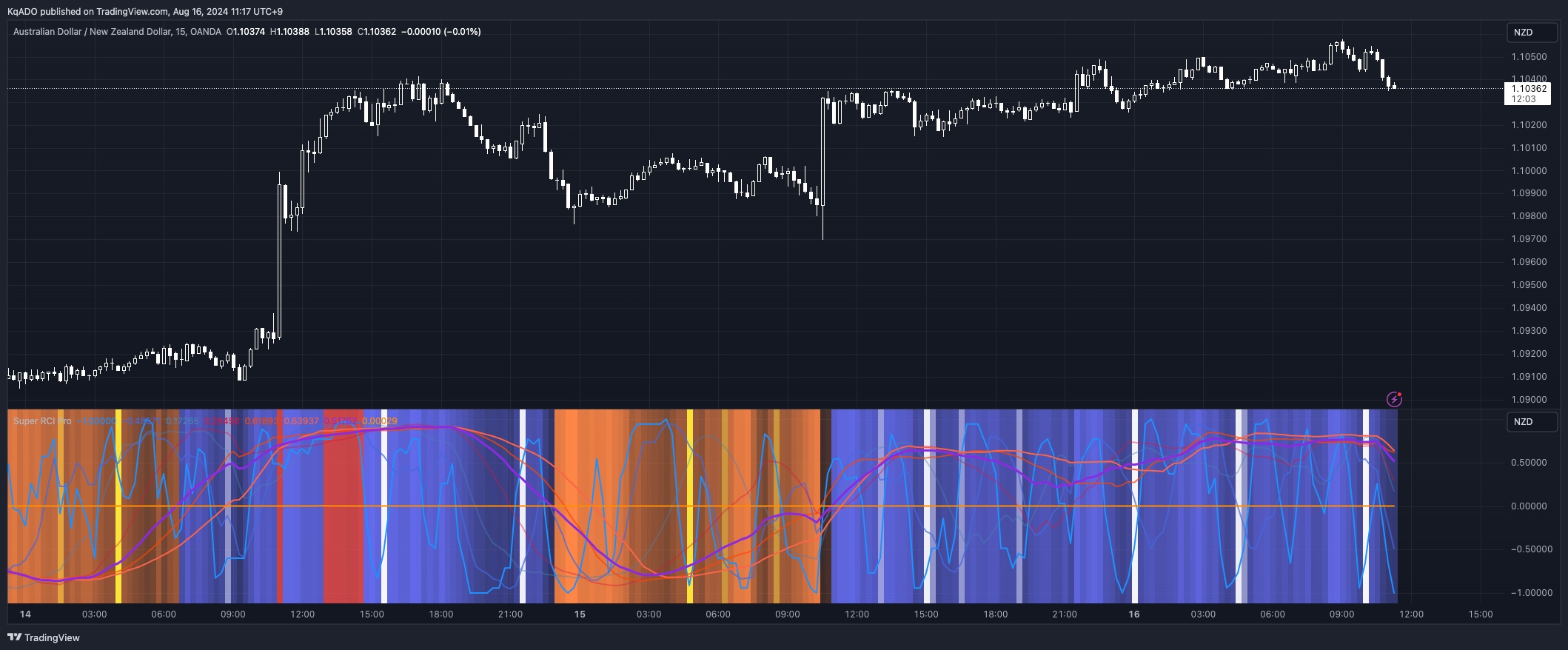Click the 1.09100 price scale label
Viewport: 1568px width, 650px height.
click(1529, 377)
